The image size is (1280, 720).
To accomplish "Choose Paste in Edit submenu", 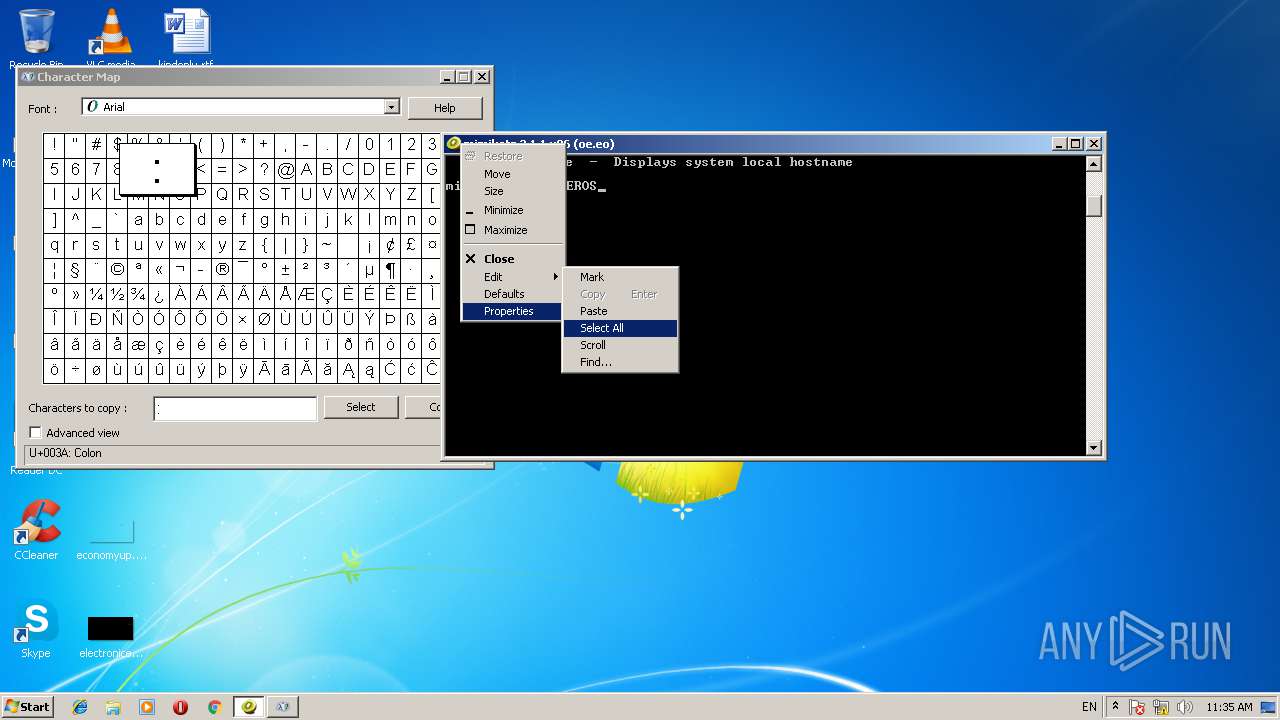I will tap(620, 311).
